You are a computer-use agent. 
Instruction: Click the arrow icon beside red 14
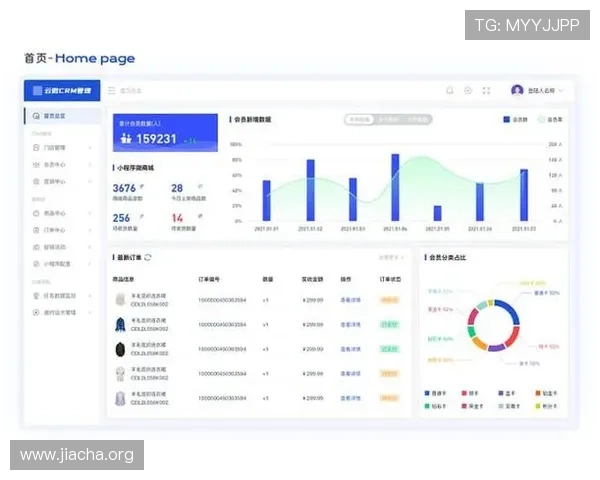click(x=200, y=216)
